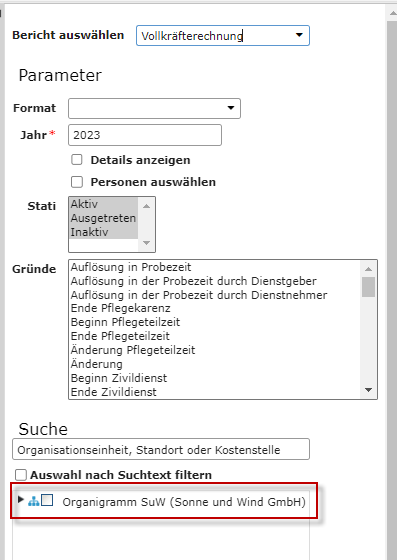Click the Stati list scroll-up arrow
The image size is (397, 560).
[x=146, y=206]
